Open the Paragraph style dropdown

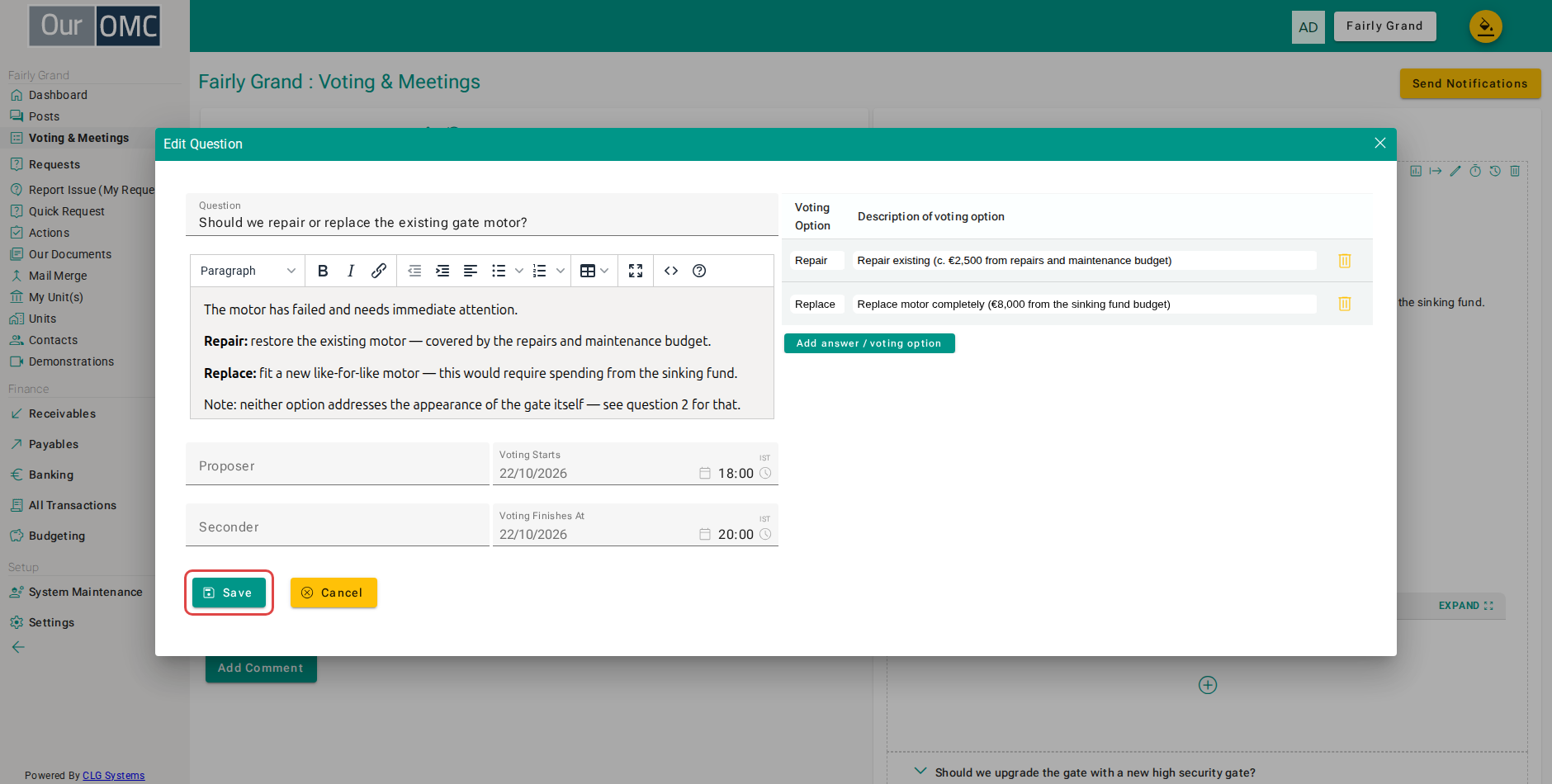pos(248,271)
